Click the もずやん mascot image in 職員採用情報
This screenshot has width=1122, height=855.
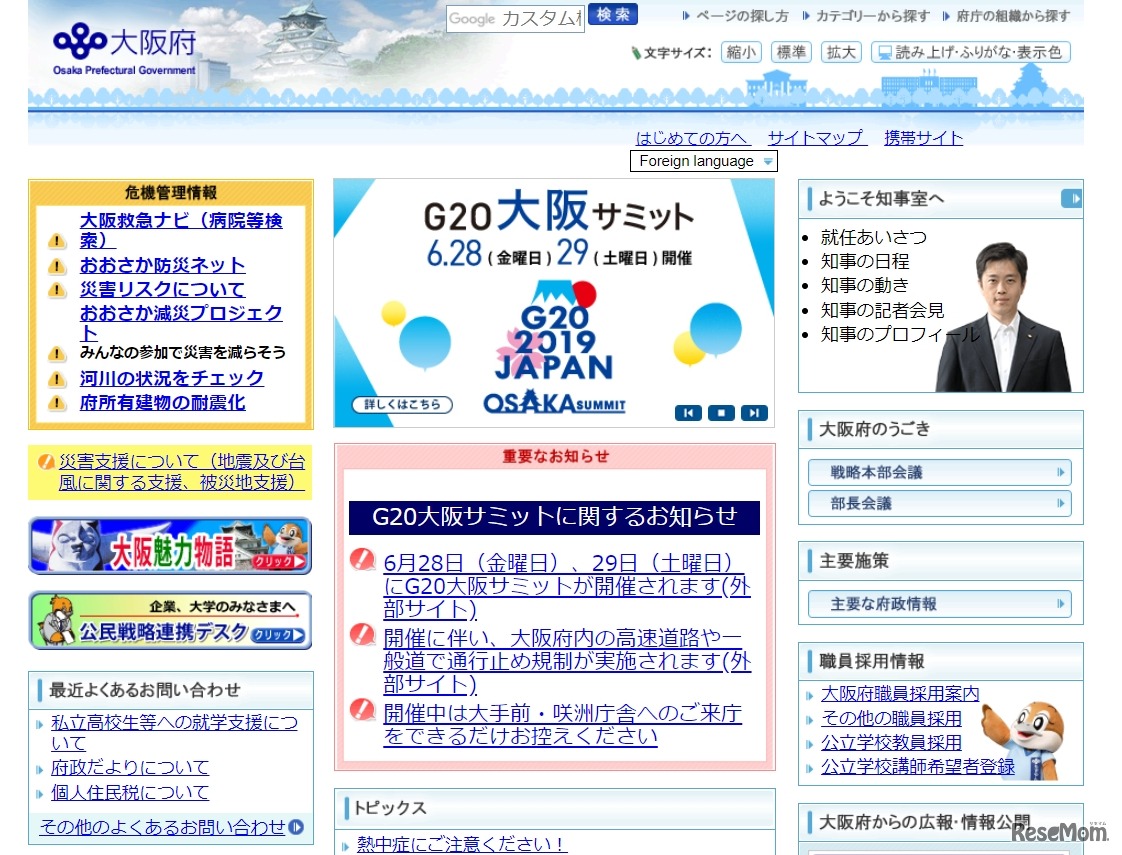pos(1024,739)
